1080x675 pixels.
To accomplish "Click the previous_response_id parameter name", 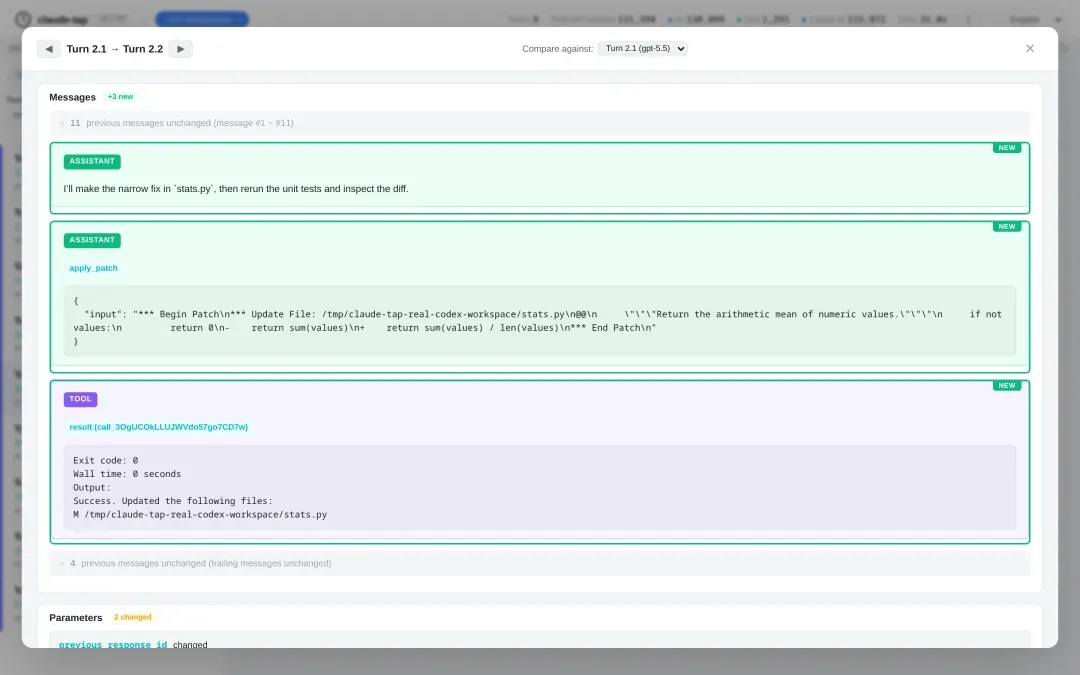I will (x=113, y=645).
